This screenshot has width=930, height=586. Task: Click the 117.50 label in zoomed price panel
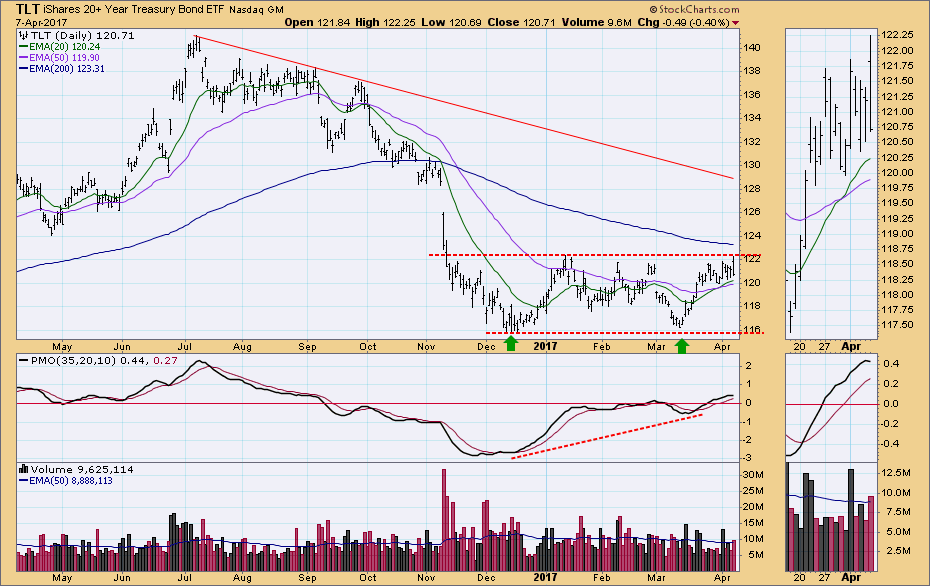(897, 325)
